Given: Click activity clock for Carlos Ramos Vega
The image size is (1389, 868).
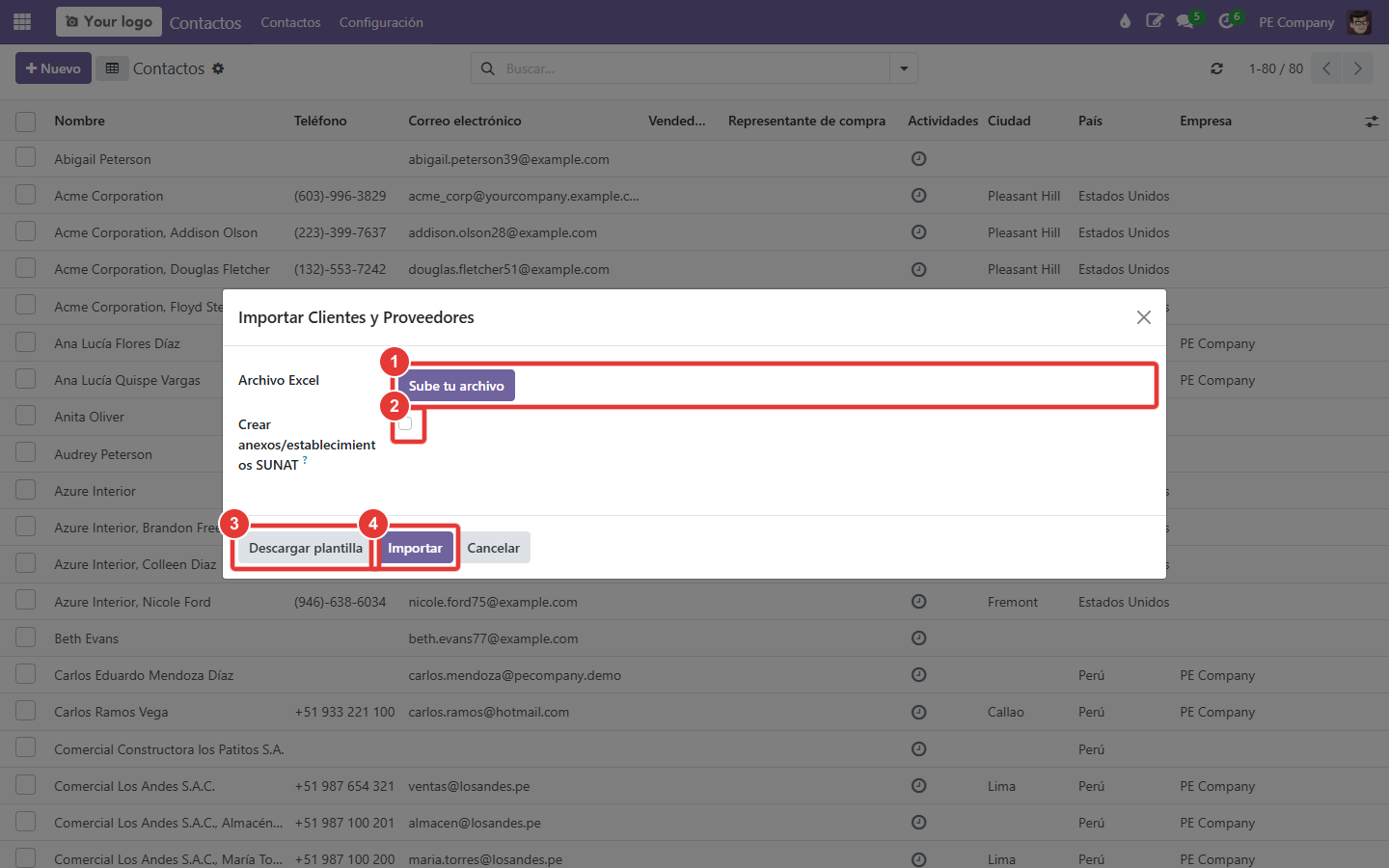Looking at the screenshot, I should (x=919, y=712).
